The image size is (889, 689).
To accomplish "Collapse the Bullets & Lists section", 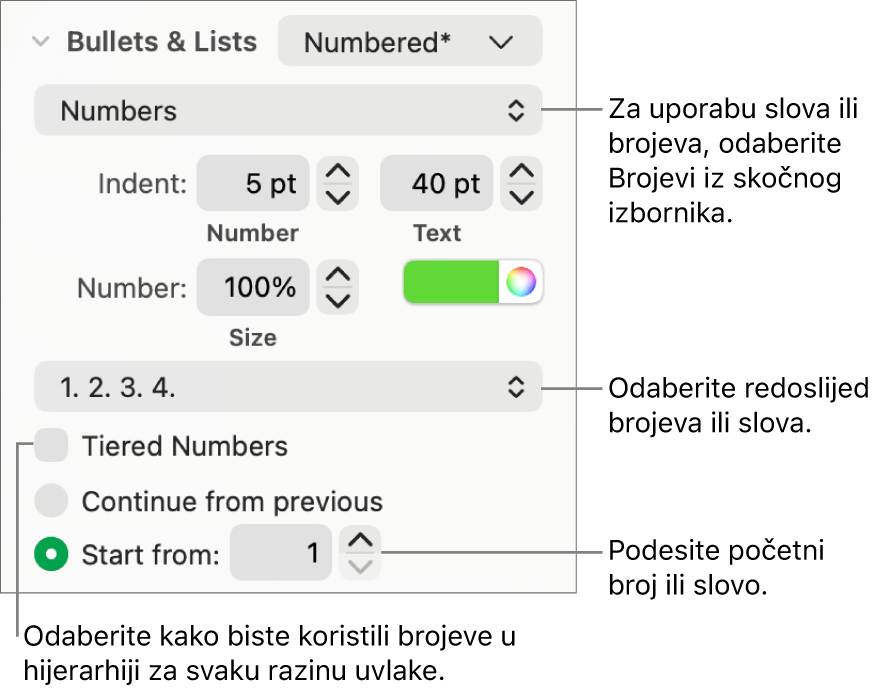I will tap(40, 42).
